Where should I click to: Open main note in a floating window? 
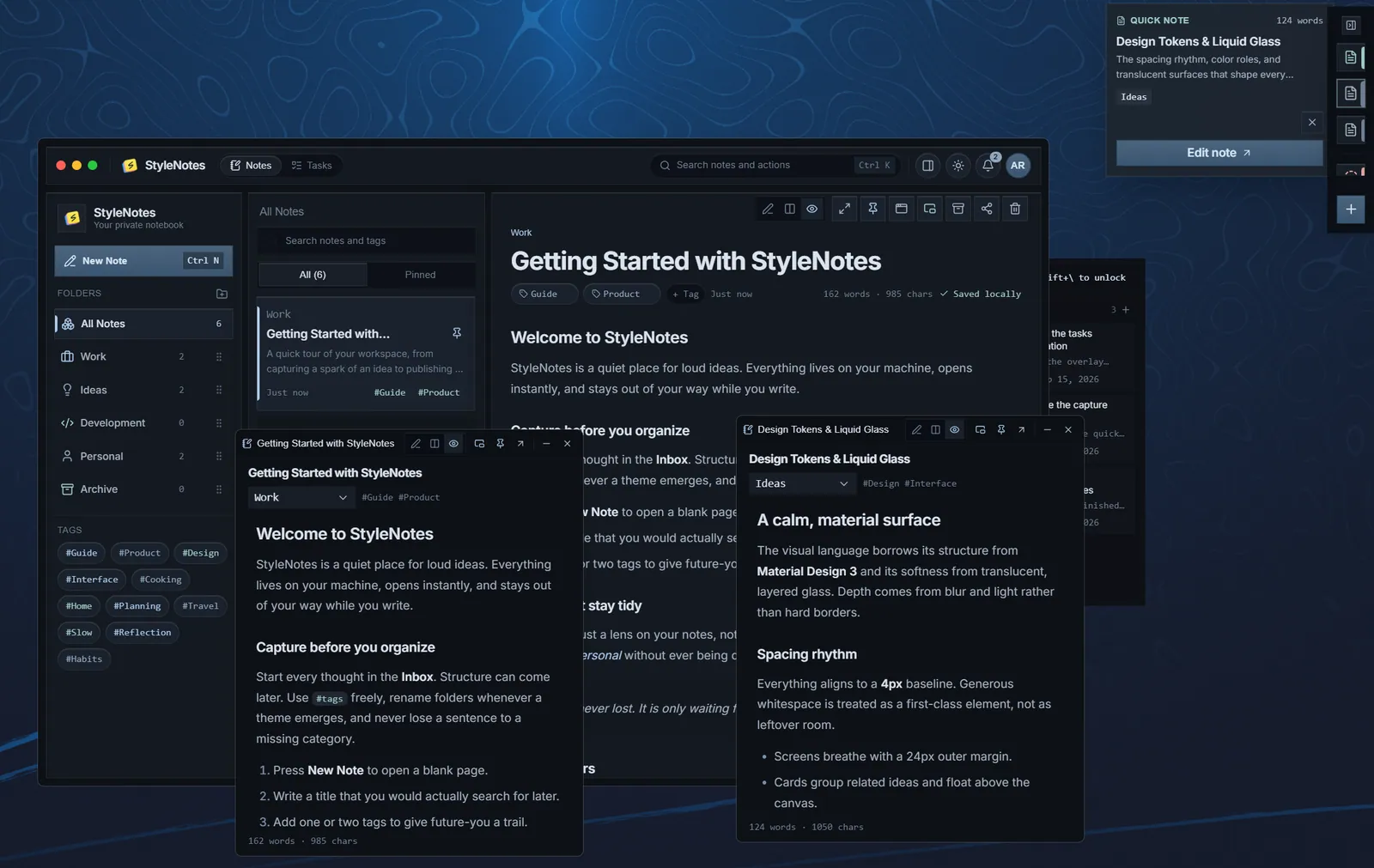click(901, 209)
